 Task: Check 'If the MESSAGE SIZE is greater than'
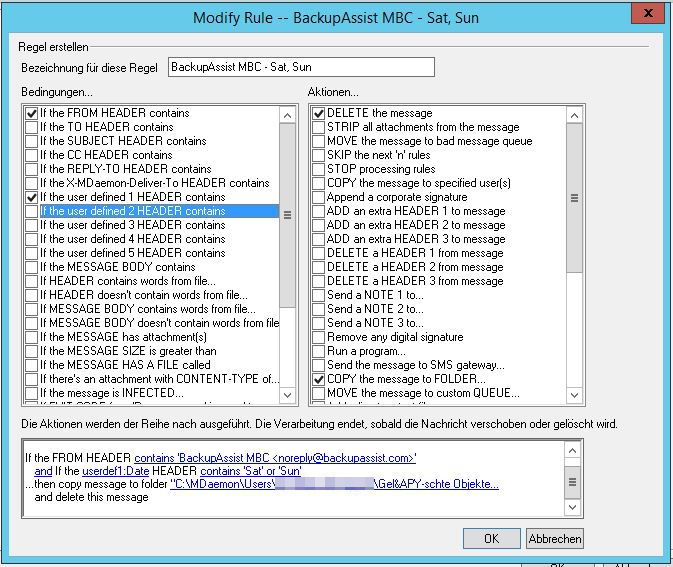coord(32,351)
